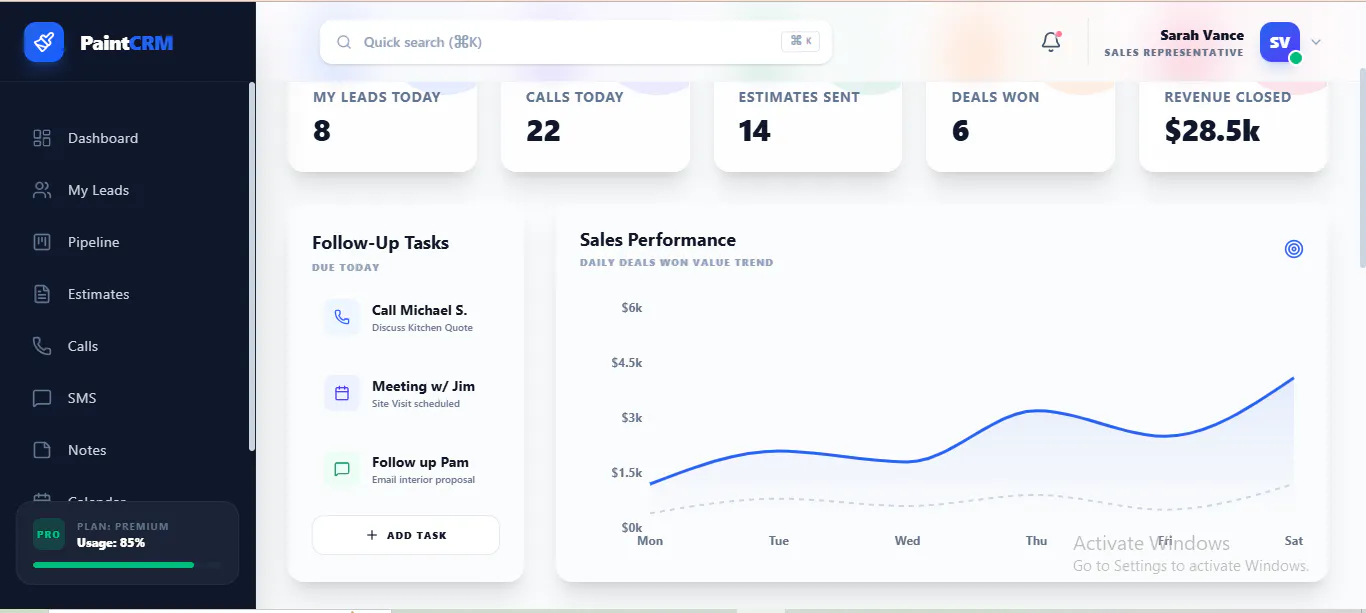Click the PaintCRM paintbrush logo icon

coord(44,42)
